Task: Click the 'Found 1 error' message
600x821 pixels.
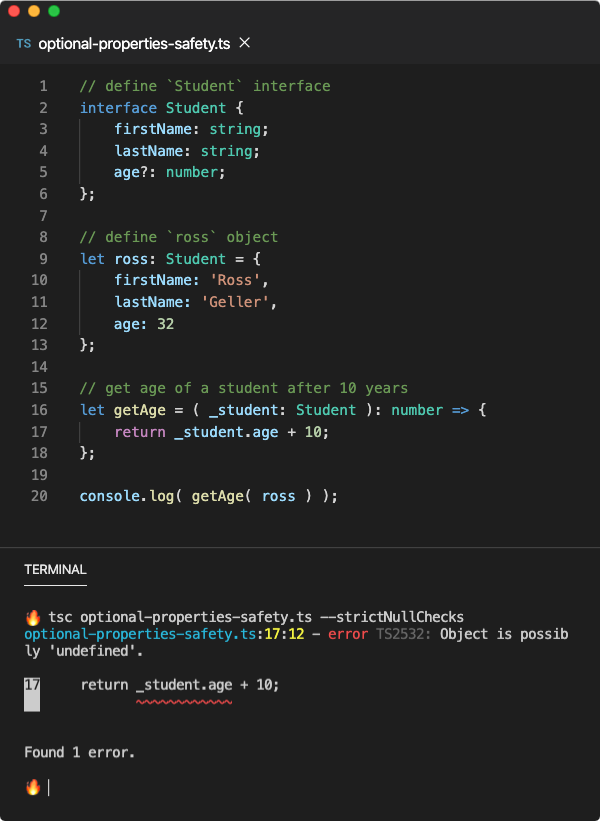Action: (80, 751)
